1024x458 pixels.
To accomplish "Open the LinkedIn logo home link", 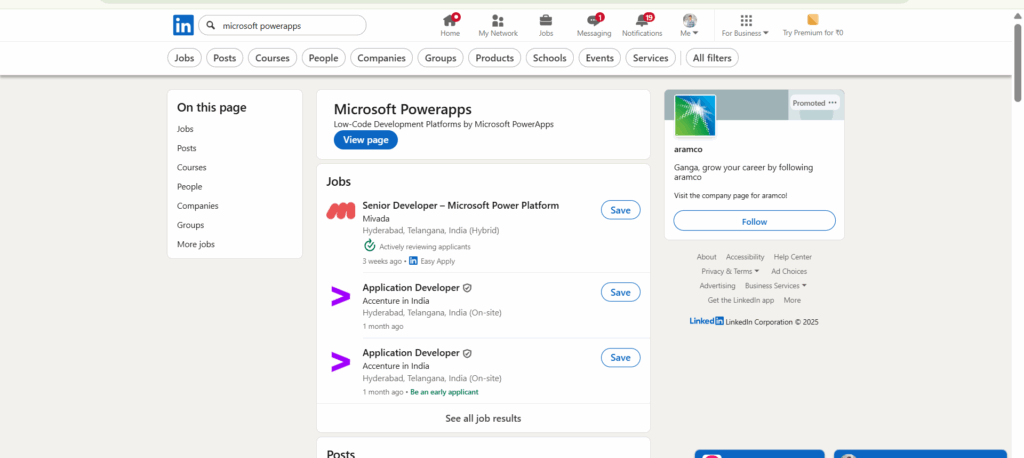I will pos(183,25).
